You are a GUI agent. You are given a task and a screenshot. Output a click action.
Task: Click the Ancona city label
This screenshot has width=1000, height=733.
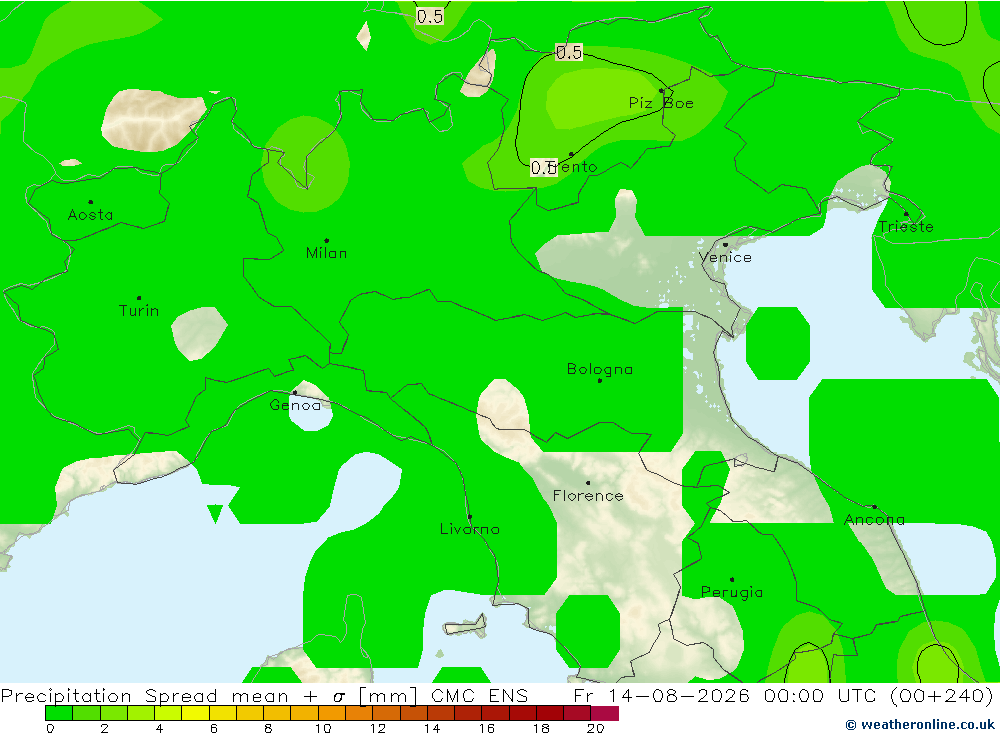tap(874, 520)
